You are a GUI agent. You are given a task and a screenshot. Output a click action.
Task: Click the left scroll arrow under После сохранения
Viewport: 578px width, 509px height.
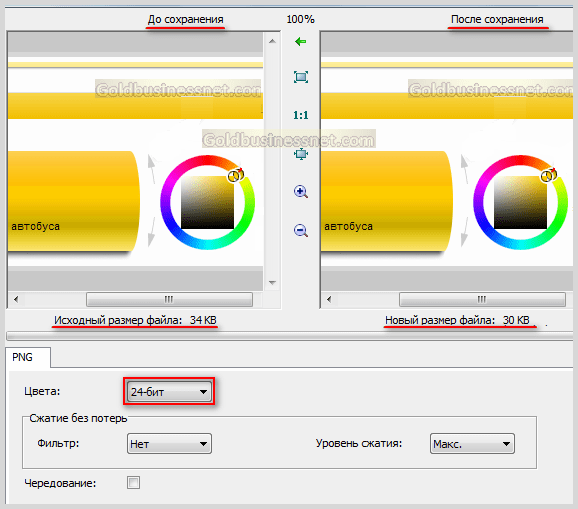[x=329, y=299]
